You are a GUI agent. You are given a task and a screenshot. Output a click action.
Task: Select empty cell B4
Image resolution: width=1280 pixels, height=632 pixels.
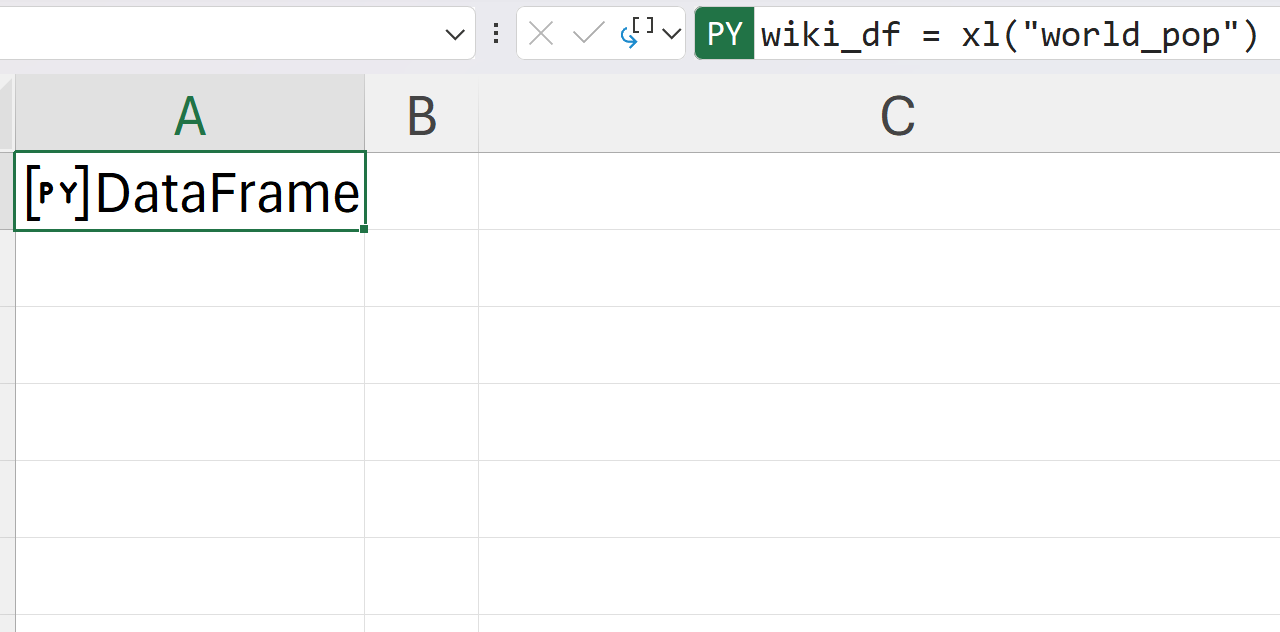[422, 422]
